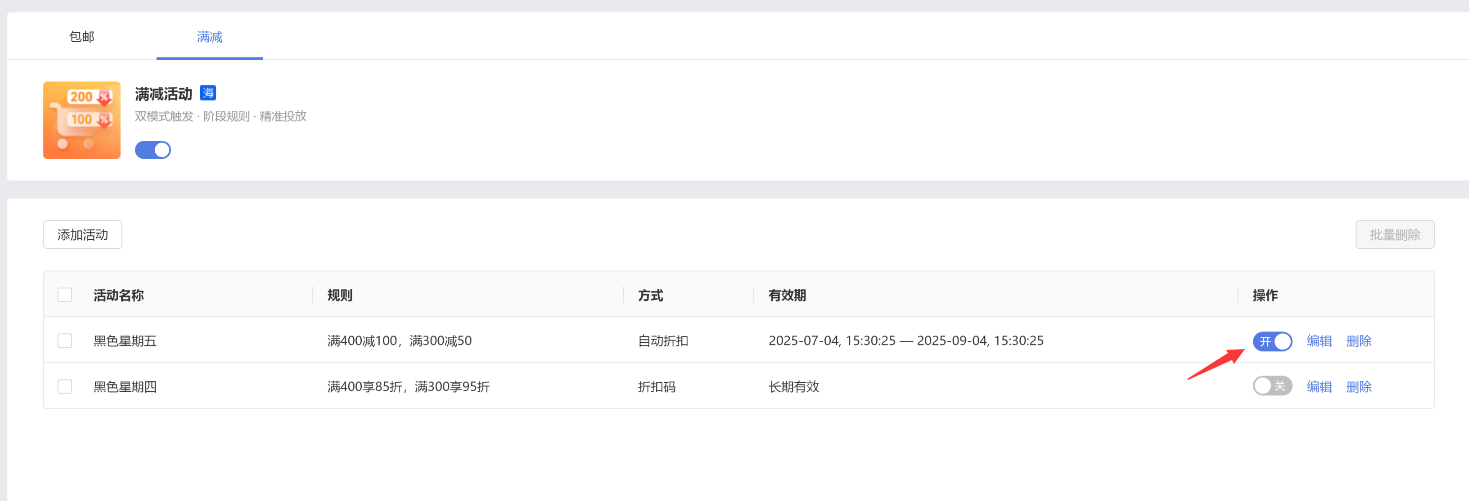Click the 有效期 column header

point(787,296)
